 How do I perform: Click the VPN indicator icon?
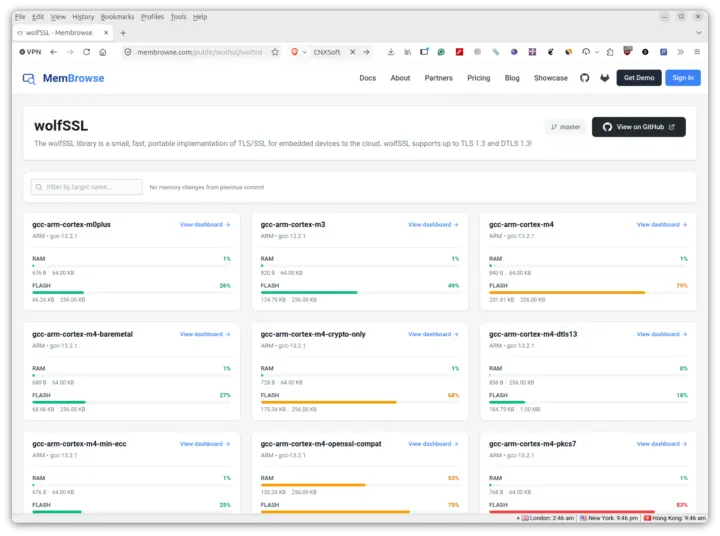[30, 52]
